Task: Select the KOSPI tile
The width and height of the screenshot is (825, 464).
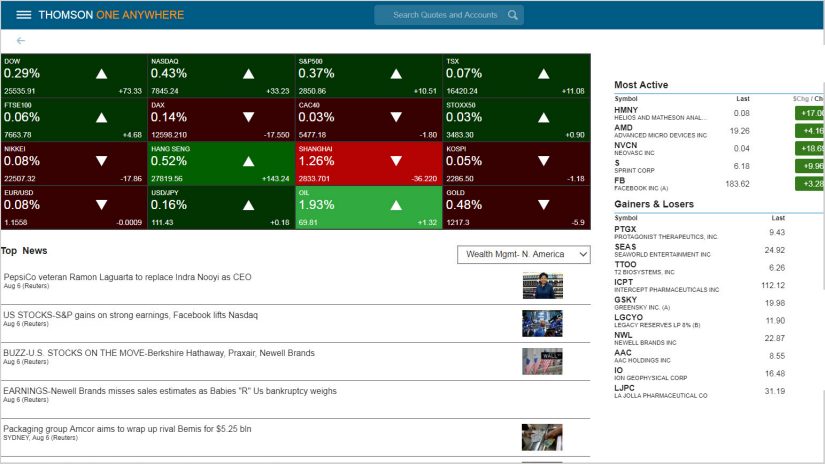Action: click(516, 163)
